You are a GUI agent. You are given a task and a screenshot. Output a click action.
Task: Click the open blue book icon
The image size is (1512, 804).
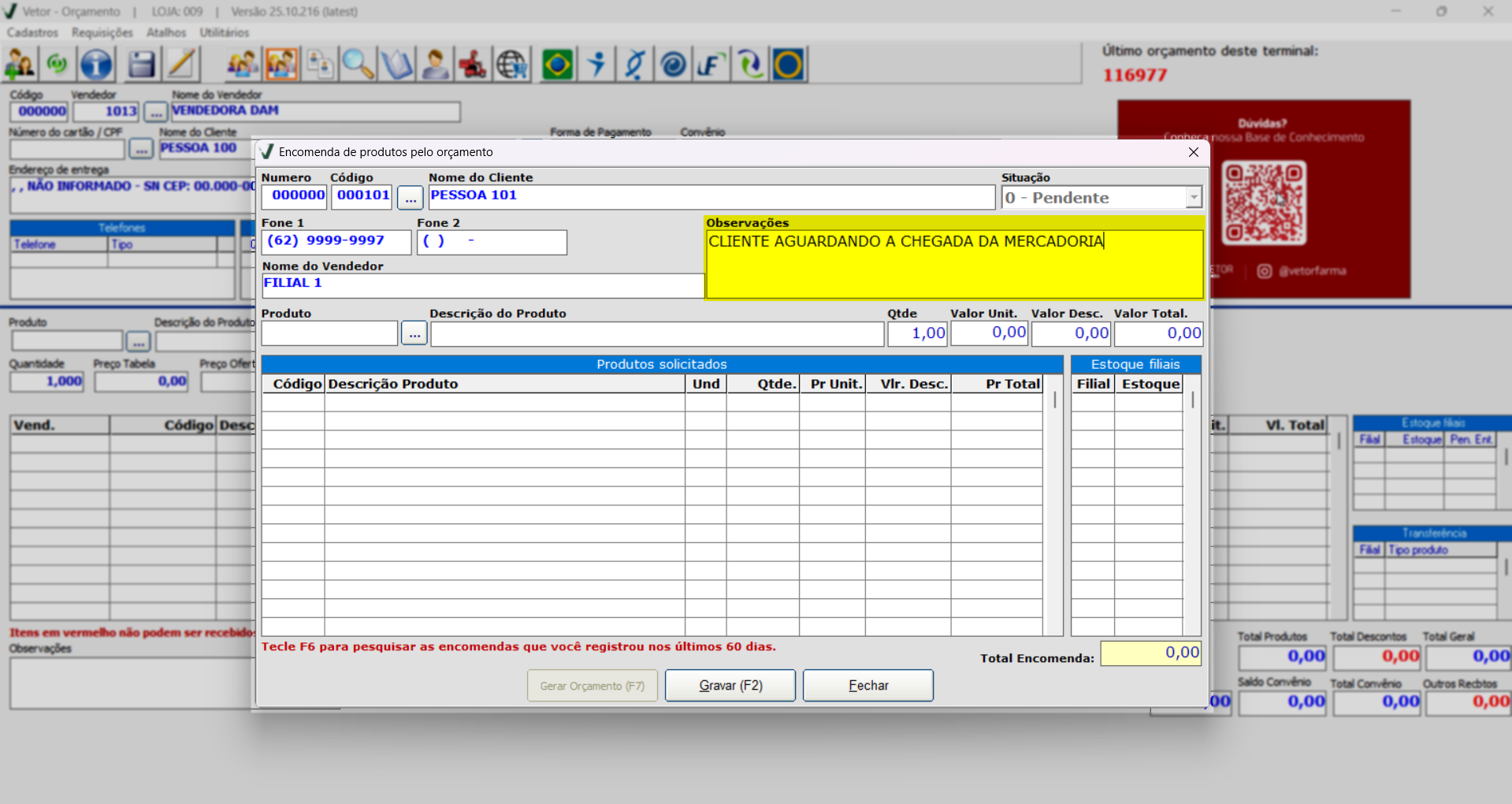(x=397, y=65)
